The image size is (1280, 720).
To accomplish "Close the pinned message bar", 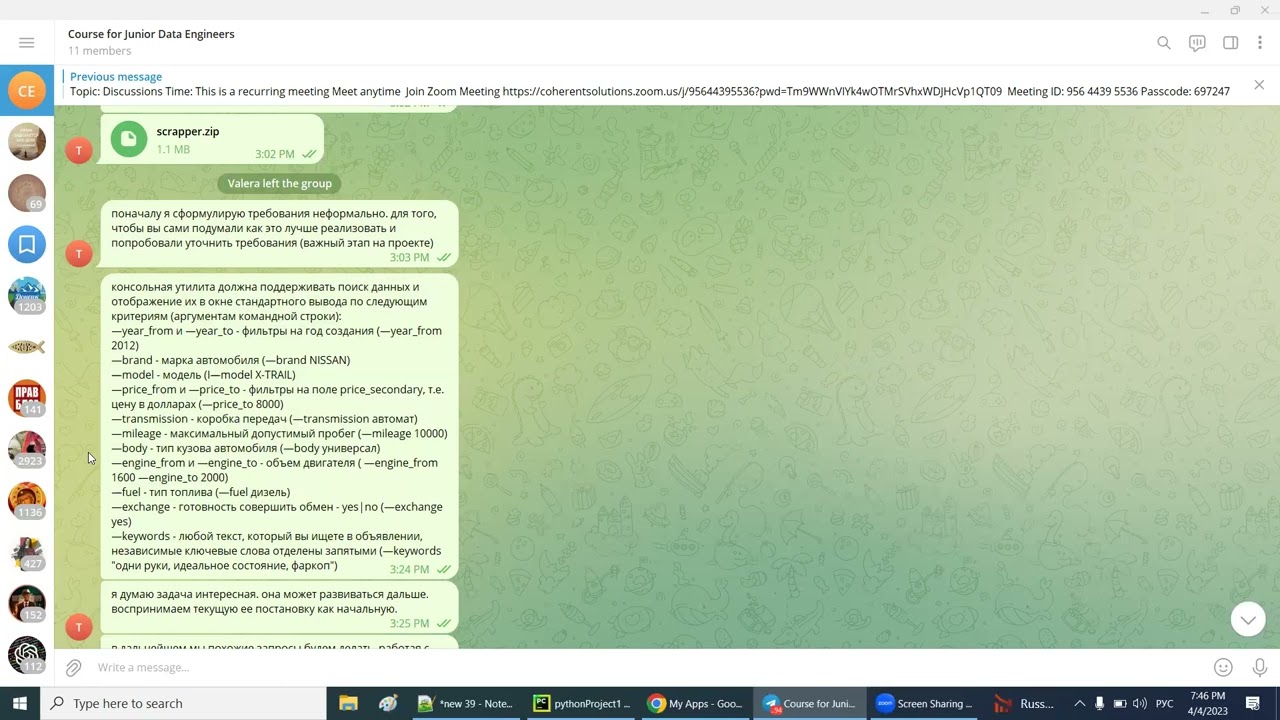I will pyautogui.click(x=1259, y=85).
